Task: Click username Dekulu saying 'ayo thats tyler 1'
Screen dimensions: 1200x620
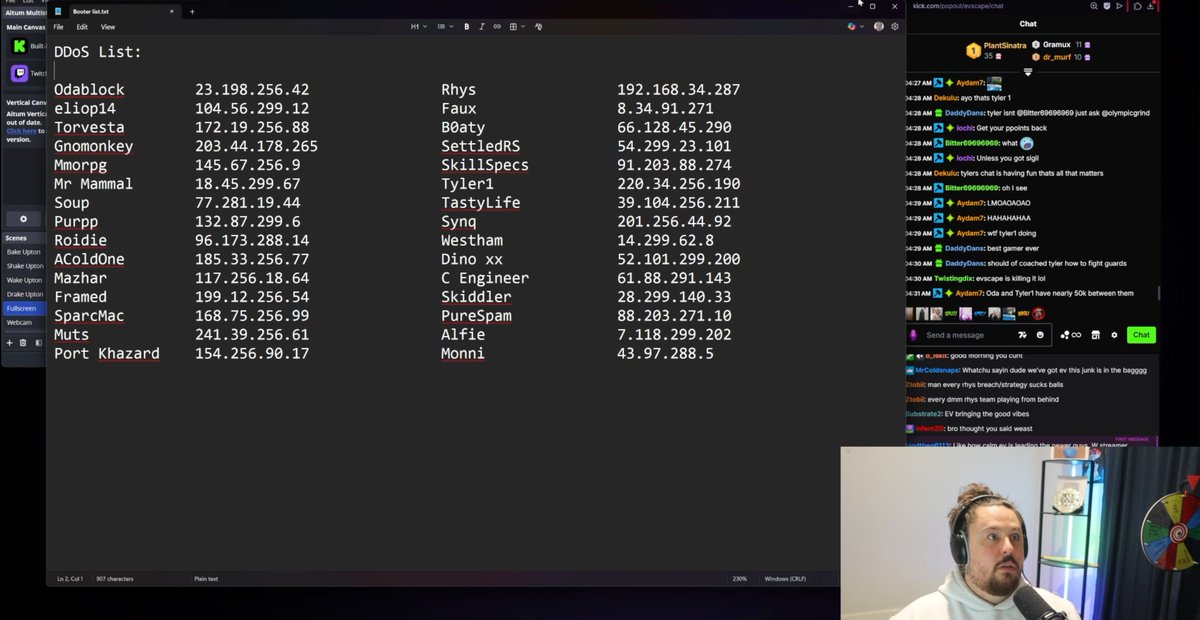Action: point(946,98)
